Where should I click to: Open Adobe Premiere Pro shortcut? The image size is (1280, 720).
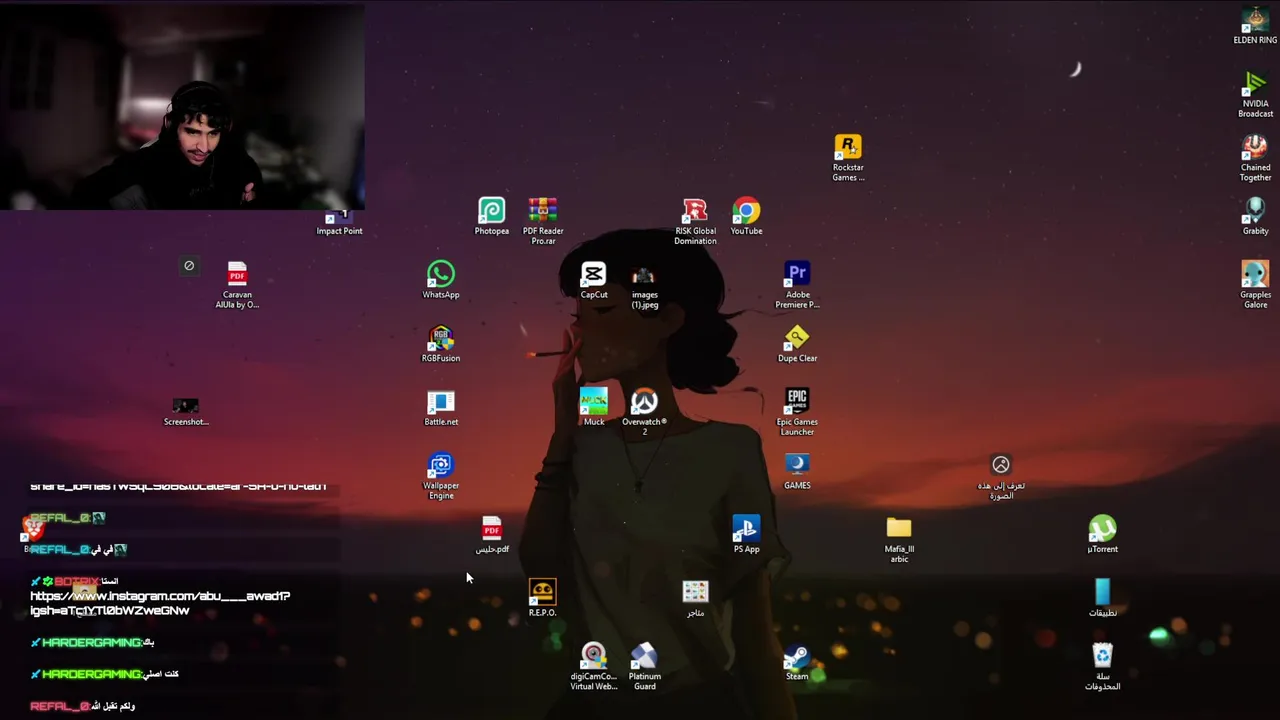797,285
